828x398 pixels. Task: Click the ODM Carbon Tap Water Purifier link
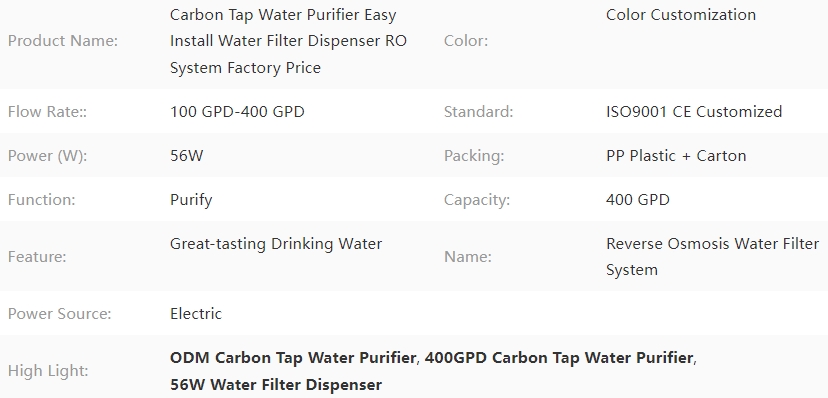293,358
